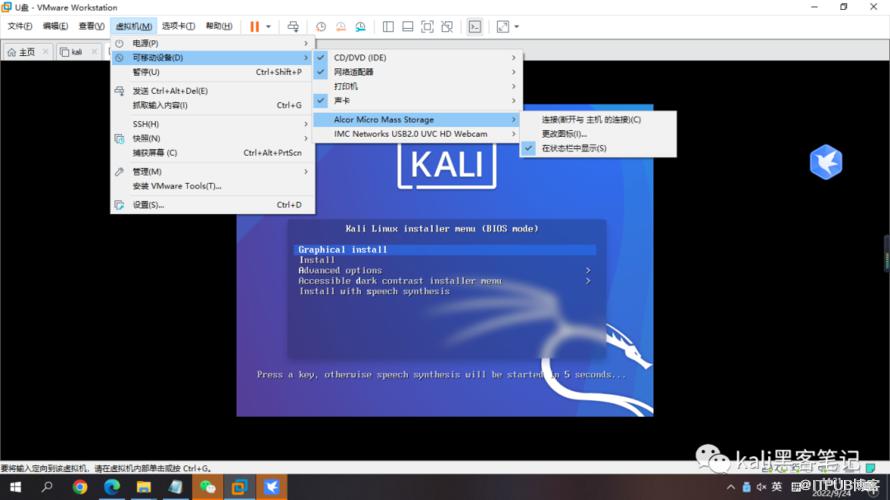Open the 选项卡(T) menu
This screenshot has height=500, width=890.
pyautogui.click(x=178, y=26)
